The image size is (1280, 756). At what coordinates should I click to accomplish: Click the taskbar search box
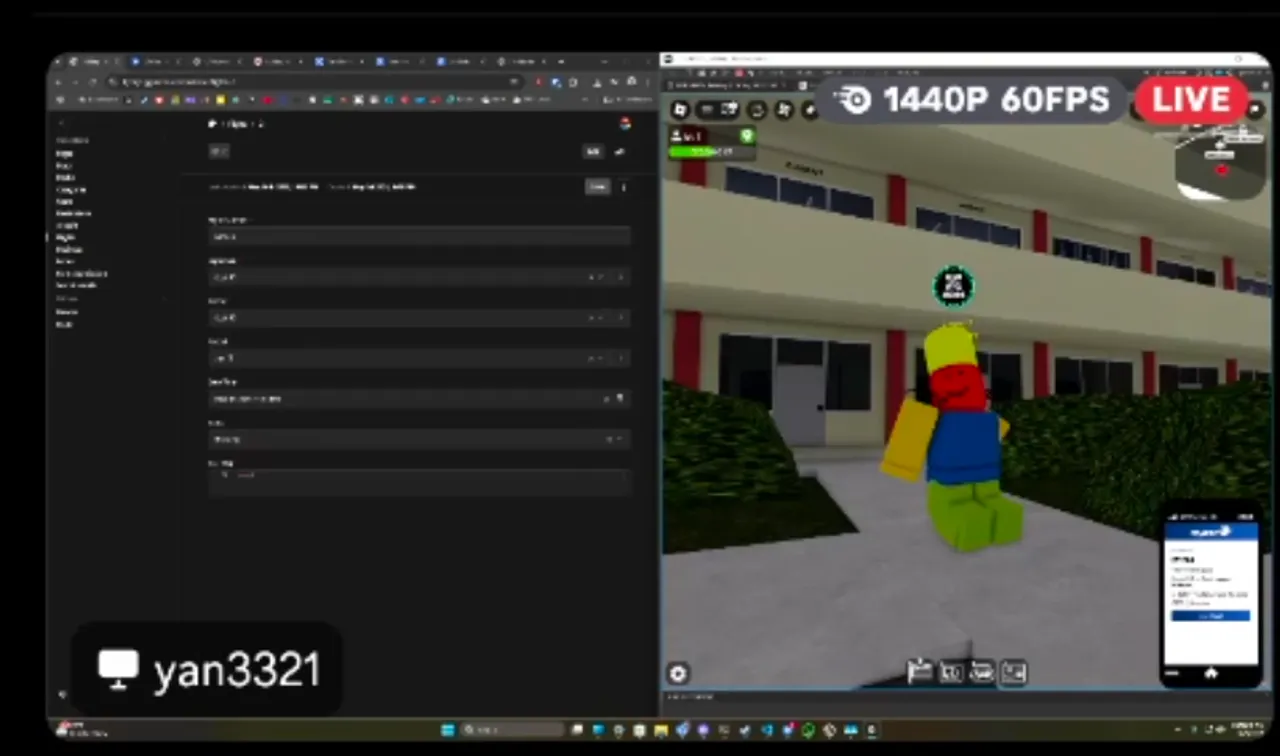point(513,730)
